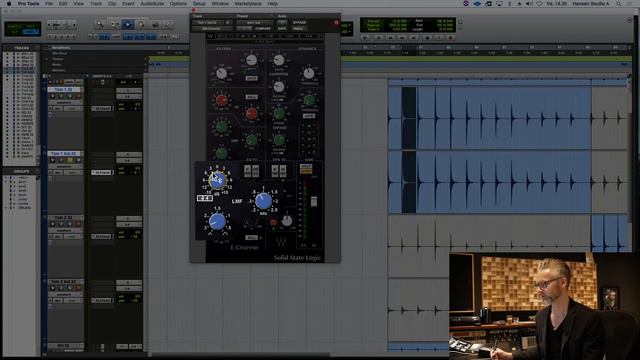The image size is (640, 360).
Task: Select the Zoomer tool in the toolbar
Action: click(100, 24)
